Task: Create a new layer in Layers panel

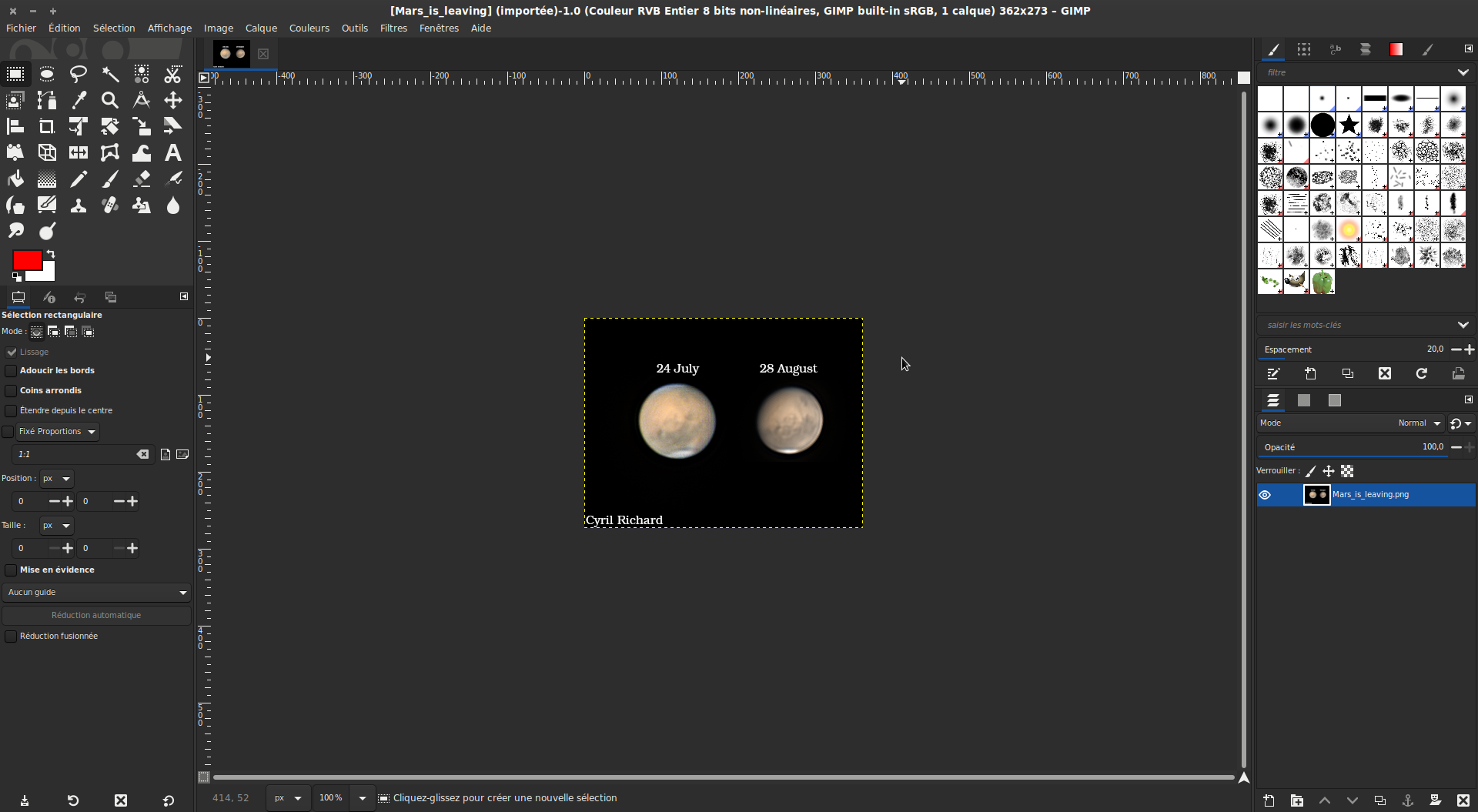Action: click(x=1269, y=800)
